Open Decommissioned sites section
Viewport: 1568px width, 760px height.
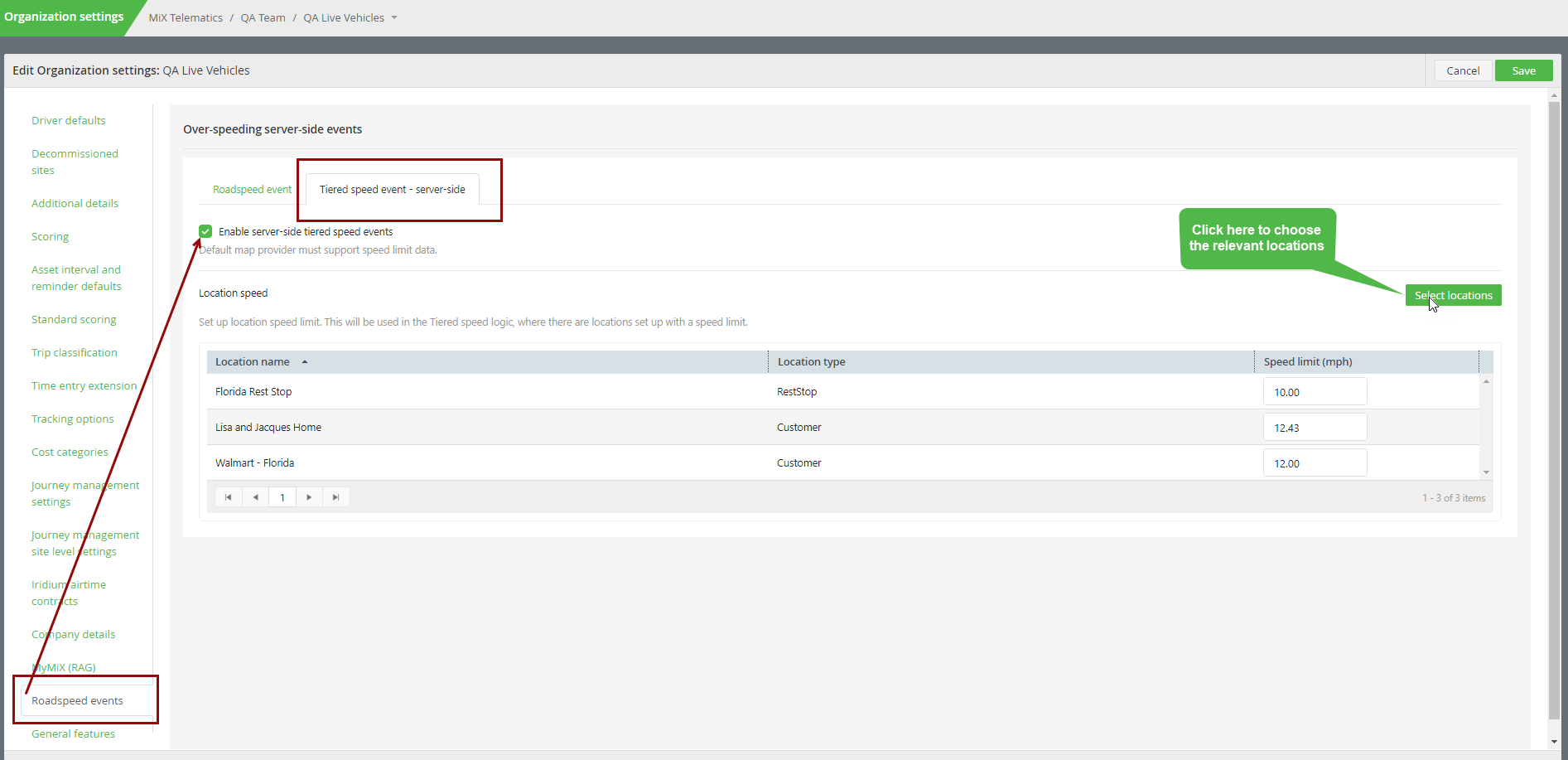click(75, 162)
